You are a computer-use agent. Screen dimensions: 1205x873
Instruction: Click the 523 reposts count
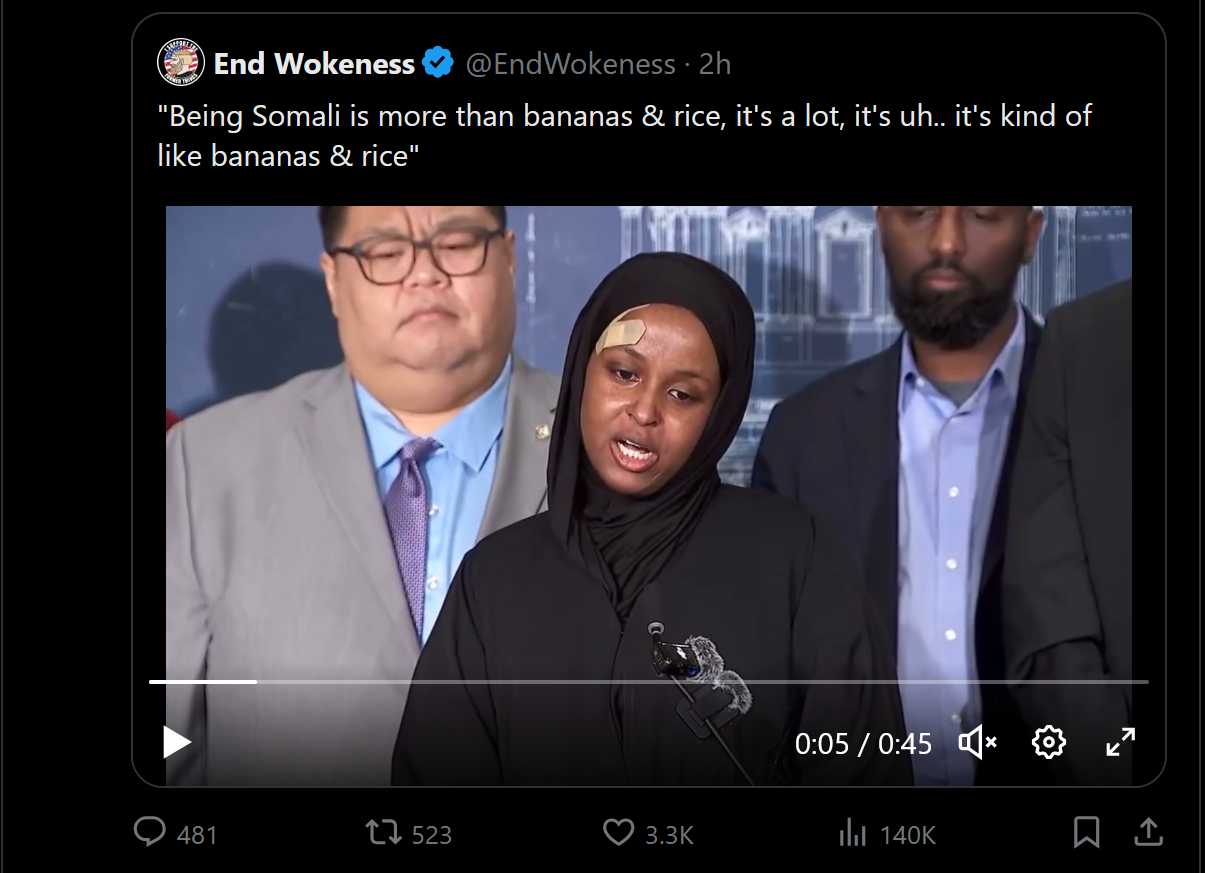432,835
